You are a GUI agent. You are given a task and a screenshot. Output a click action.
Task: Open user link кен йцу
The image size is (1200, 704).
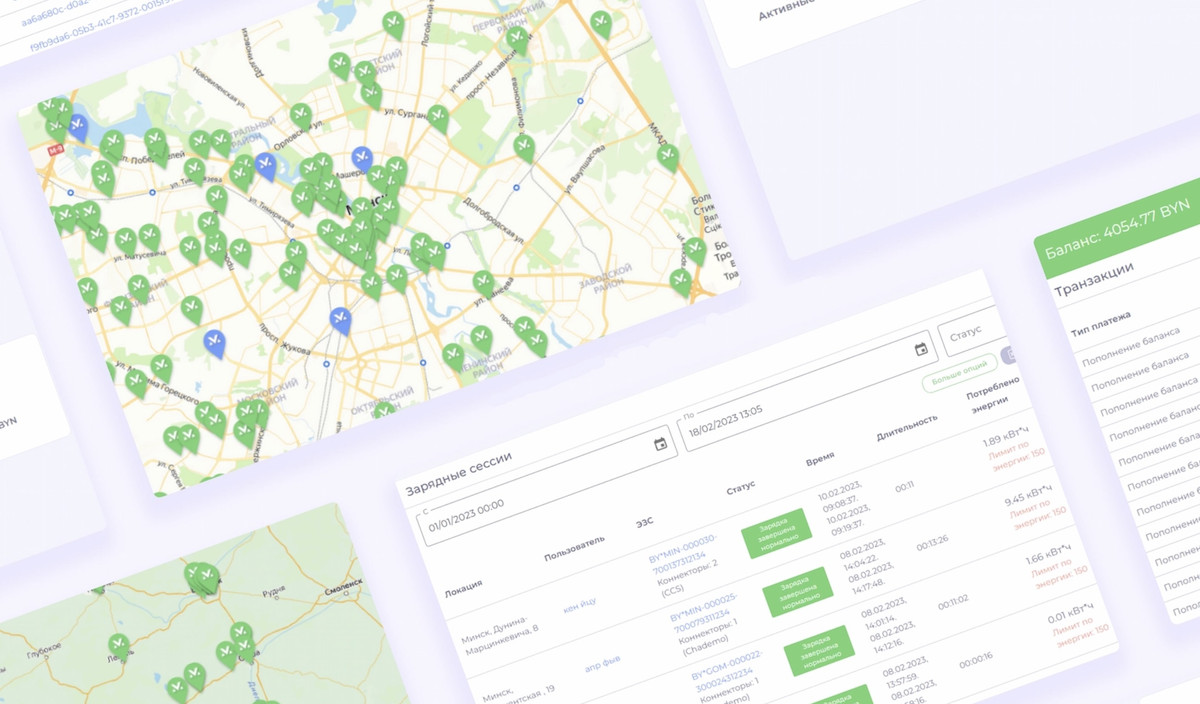[582, 605]
